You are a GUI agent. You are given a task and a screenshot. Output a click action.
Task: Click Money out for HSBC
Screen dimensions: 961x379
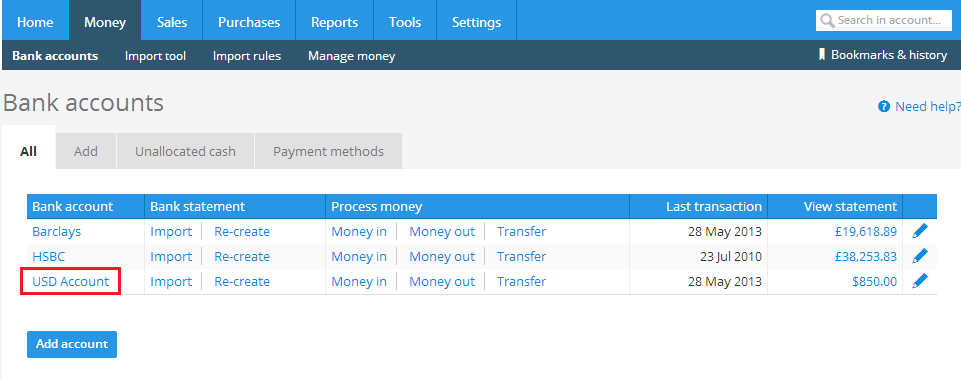point(442,256)
